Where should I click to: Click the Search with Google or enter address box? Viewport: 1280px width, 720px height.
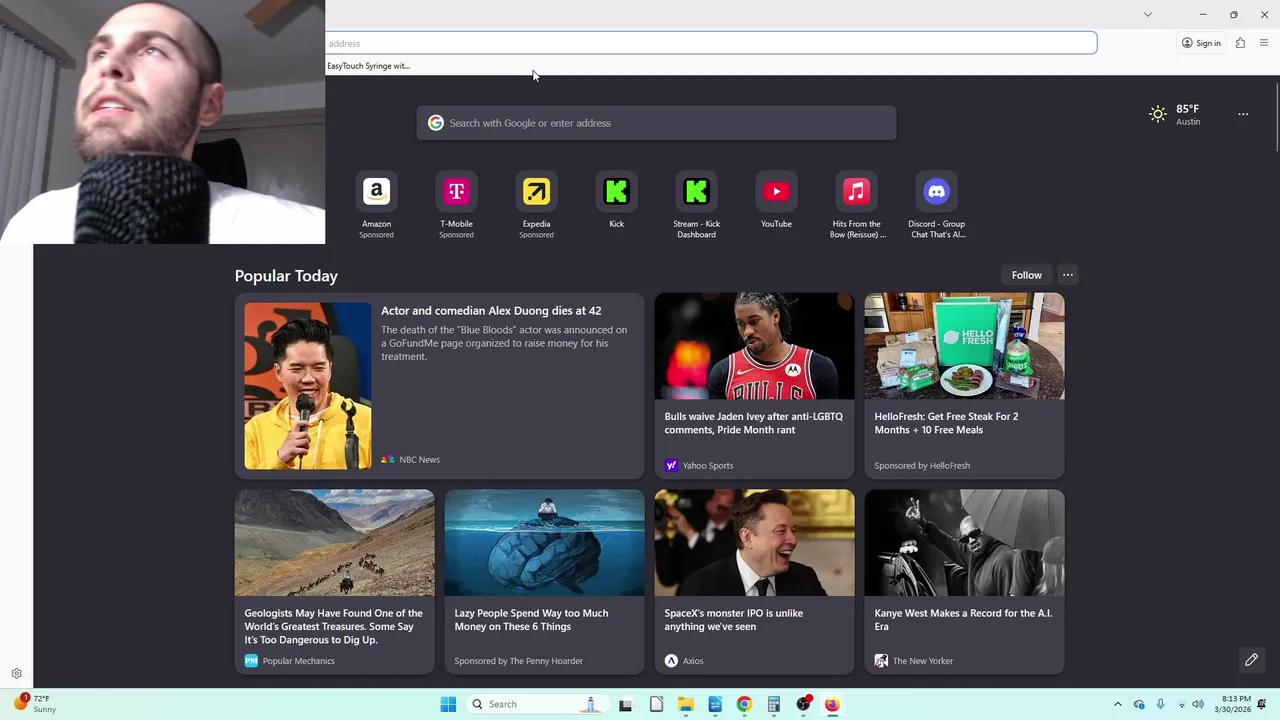(x=656, y=123)
